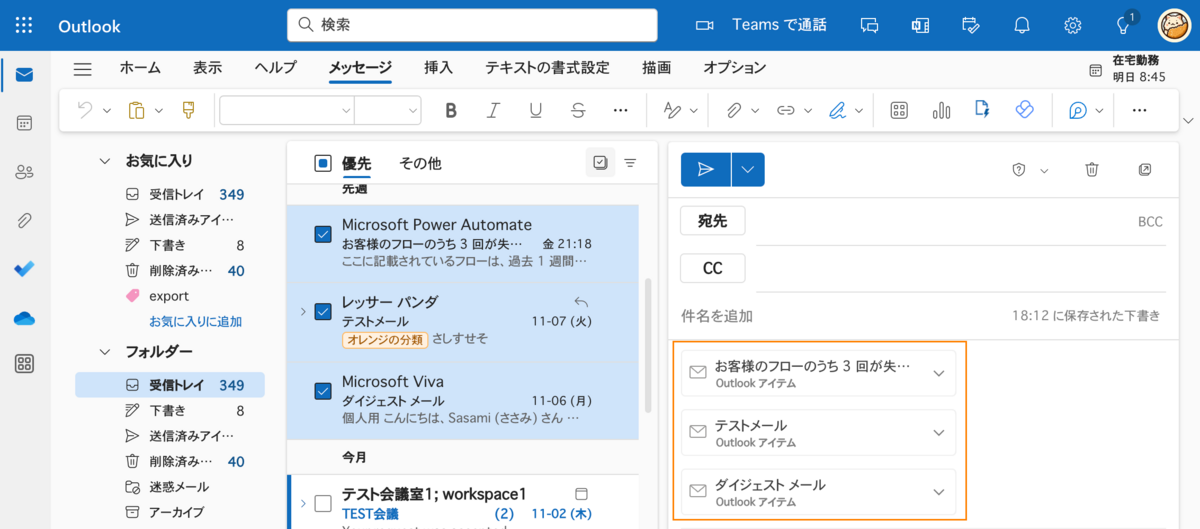Image resolution: width=1200 pixels, height=529 pixels.
Task: Apply Underline formatting
Action: click(x=536, y=110)
